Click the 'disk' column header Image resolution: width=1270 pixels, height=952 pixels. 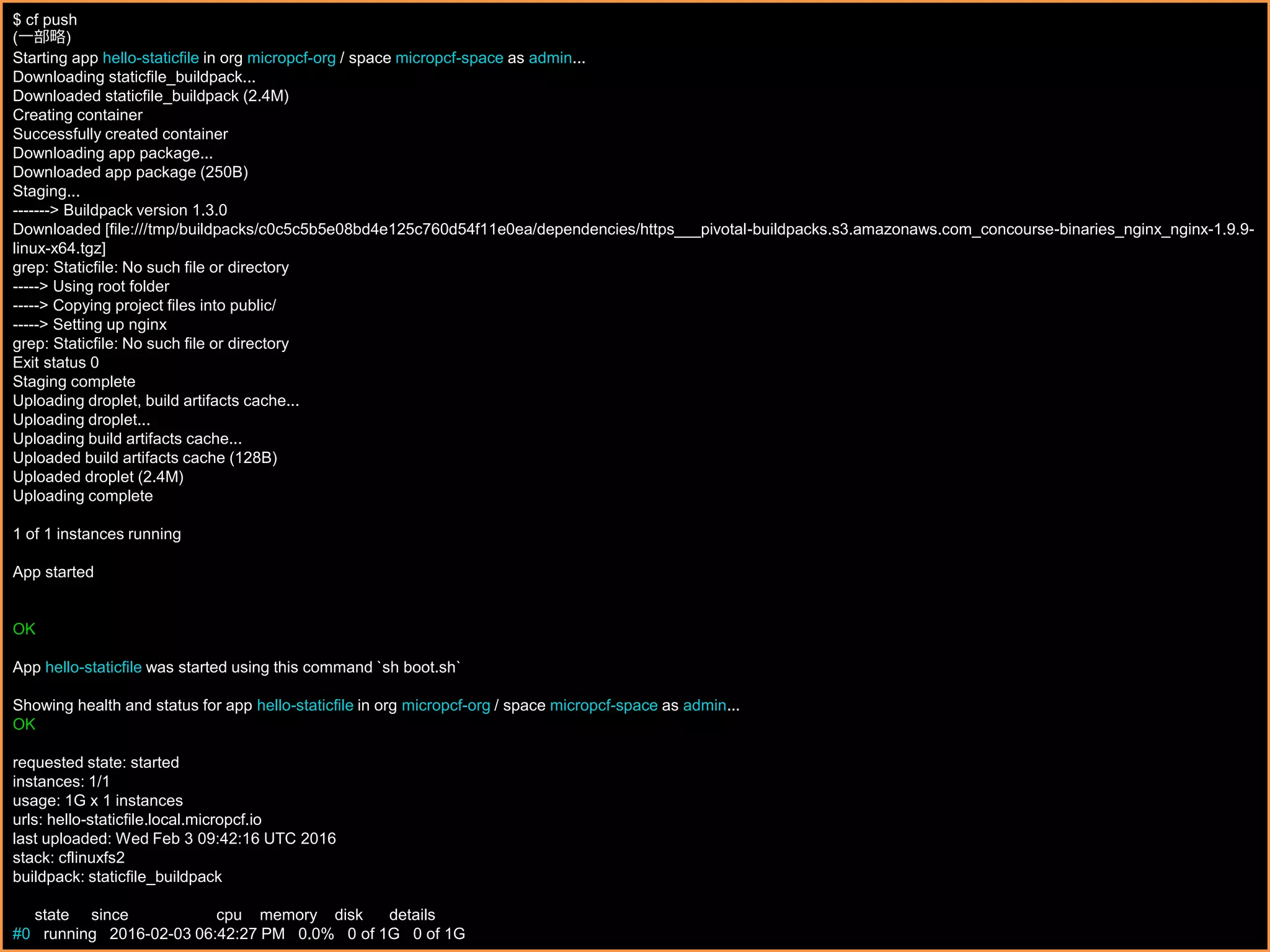coord(349,915)
